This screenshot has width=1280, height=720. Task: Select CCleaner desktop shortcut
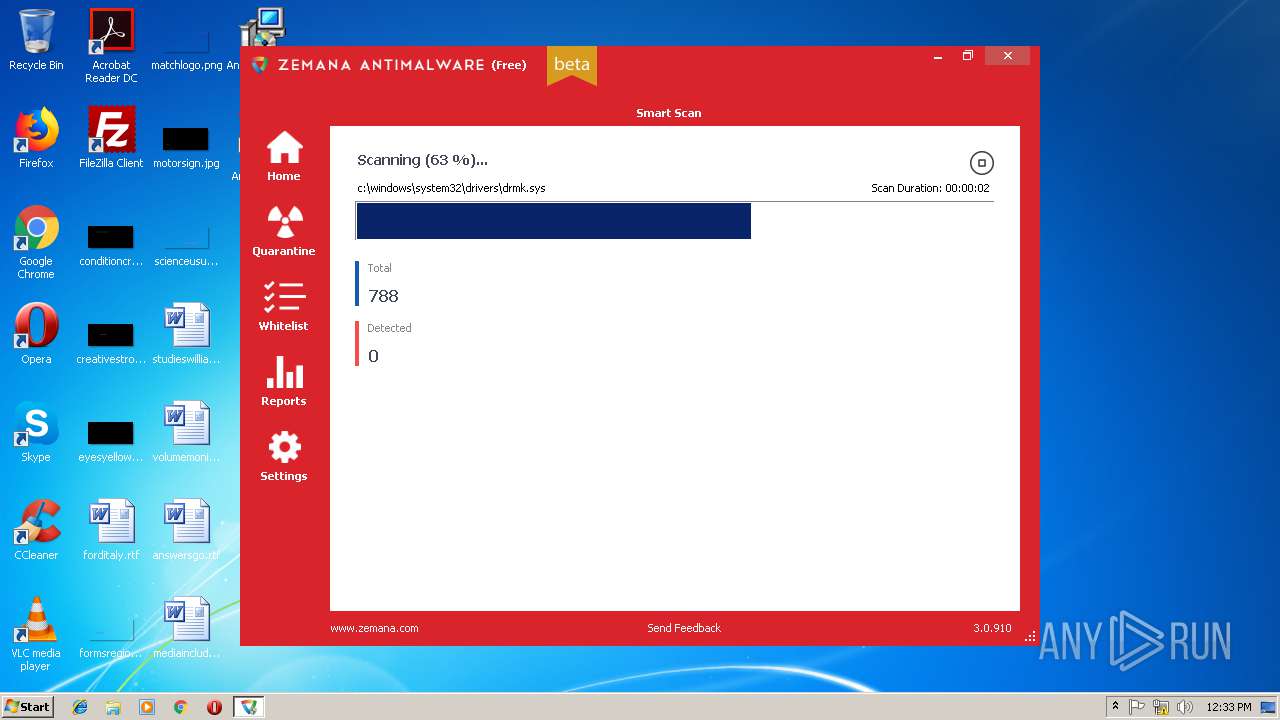tap(36, 530)
